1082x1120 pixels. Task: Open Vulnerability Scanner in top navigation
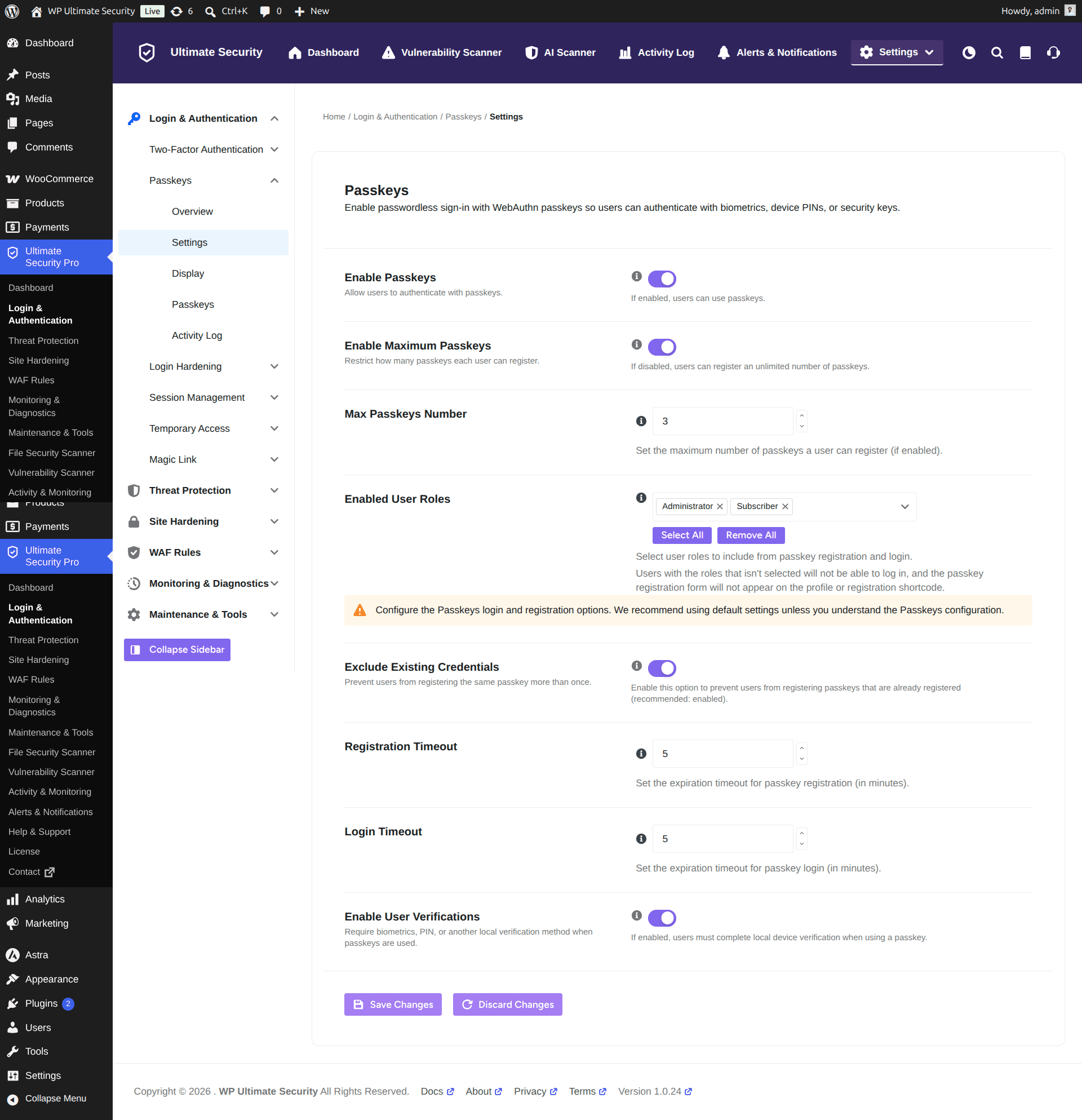coord(442,52)
